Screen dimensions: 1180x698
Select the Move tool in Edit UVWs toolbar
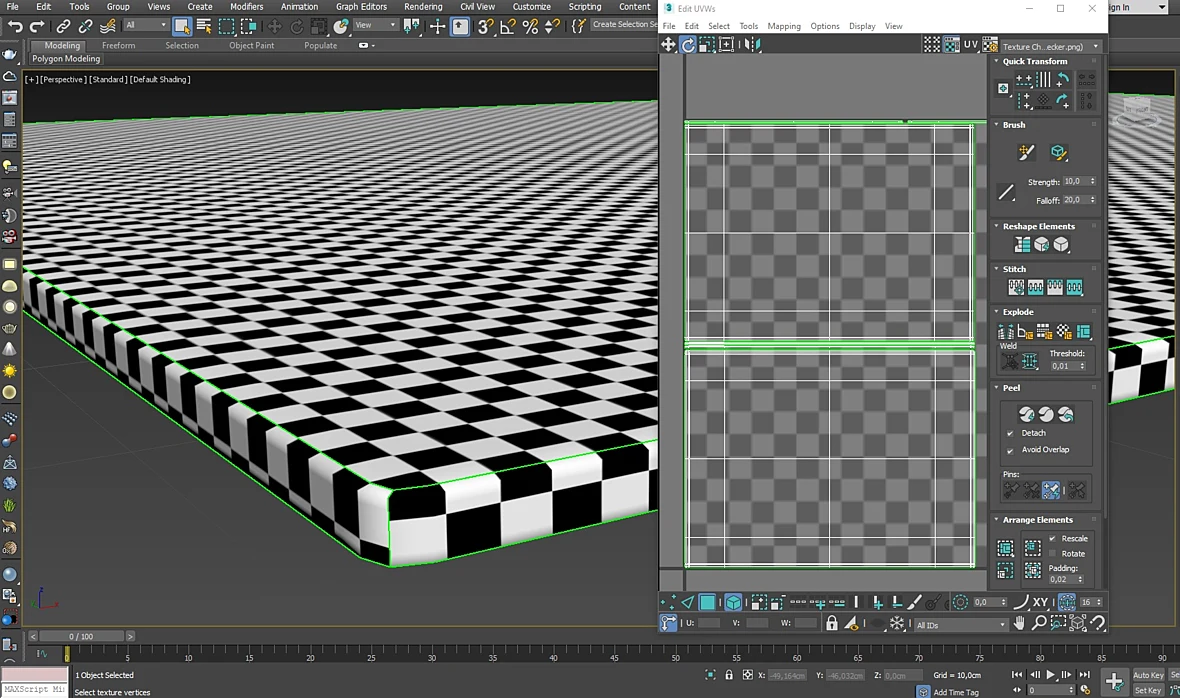pos(668,45)
